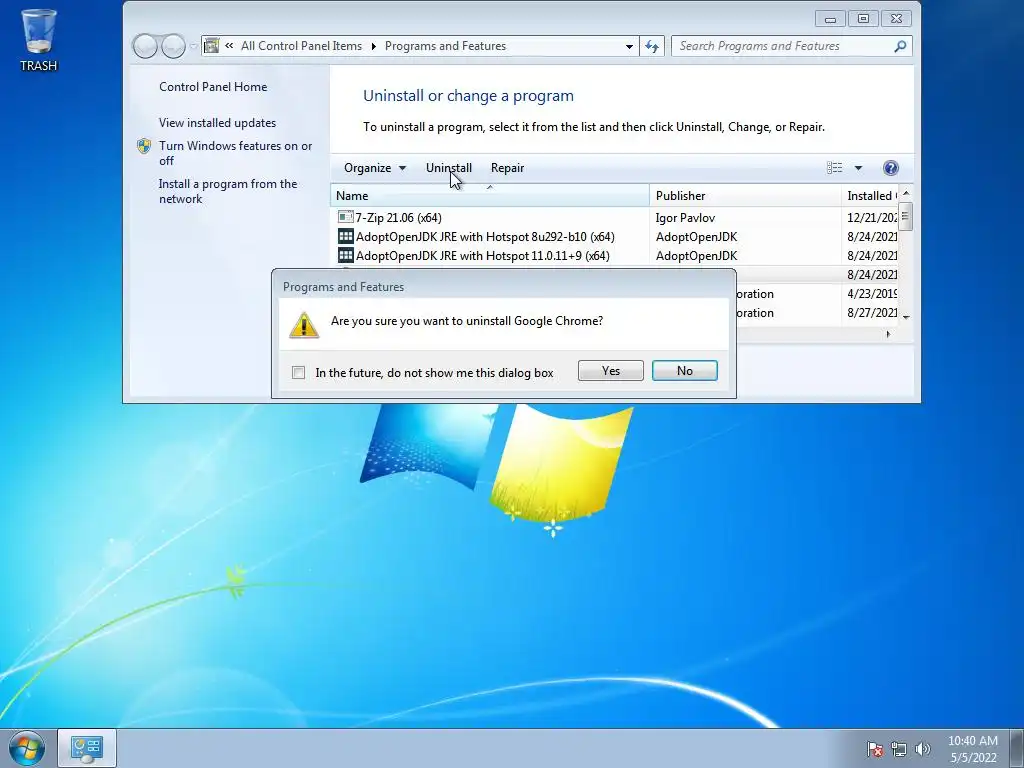Viewport: 1024px width, 768px height.
Task: Open the address bar history dropdown
Action: pos(629,46)
